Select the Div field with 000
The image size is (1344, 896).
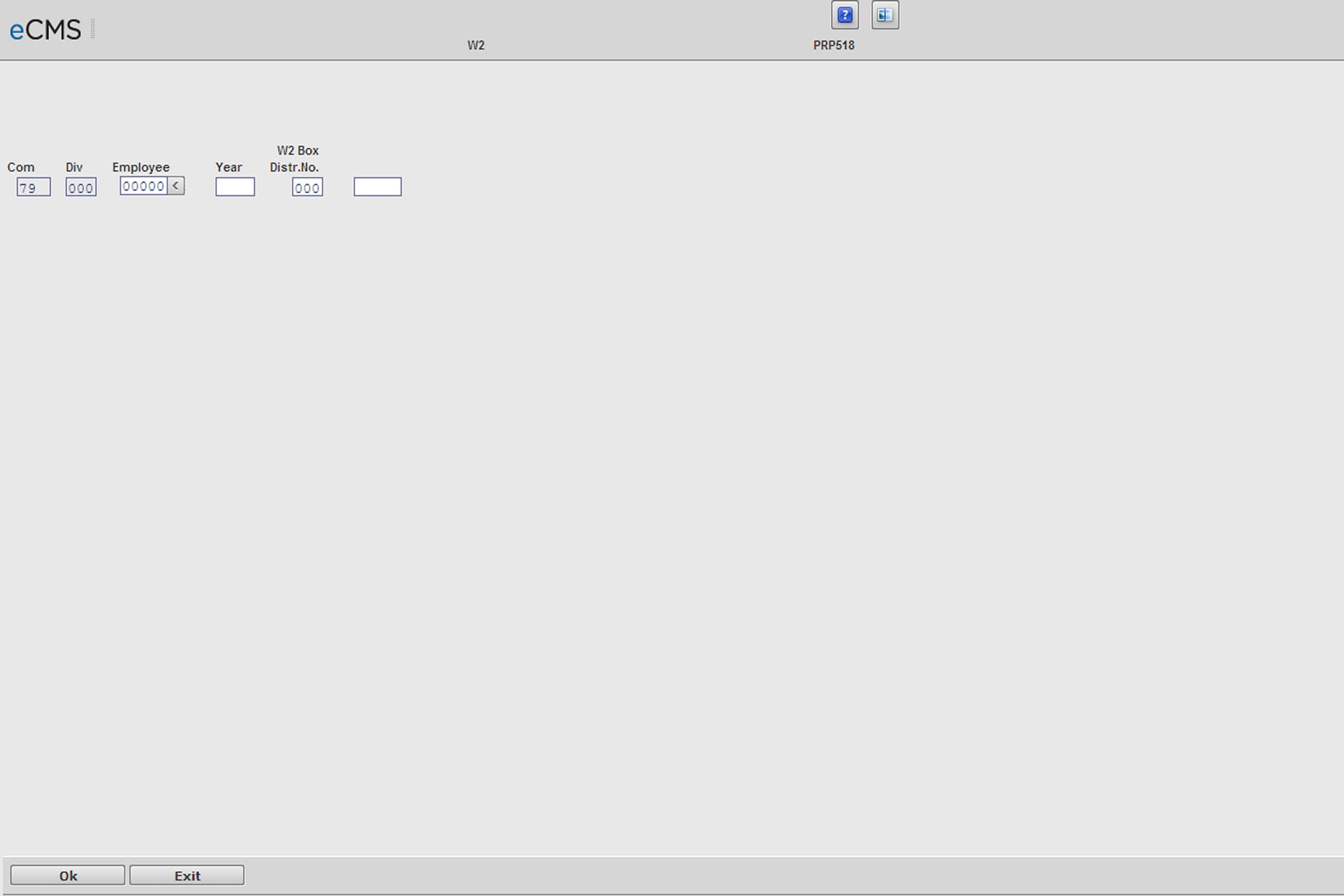pyautogui.click(x=81, y=187)
